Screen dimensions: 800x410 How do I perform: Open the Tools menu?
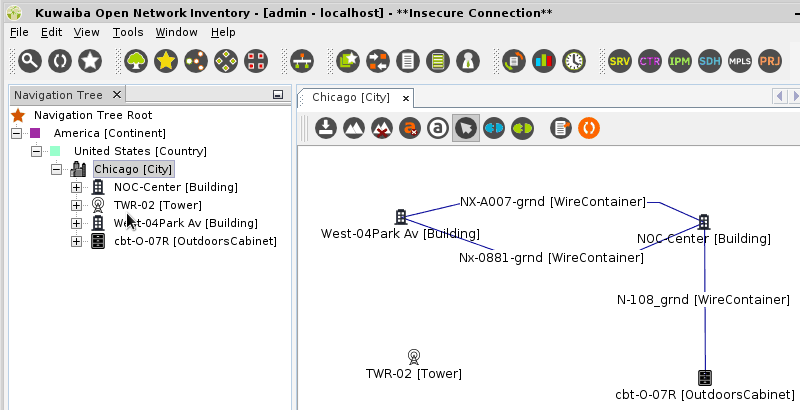tap(128, 32)
